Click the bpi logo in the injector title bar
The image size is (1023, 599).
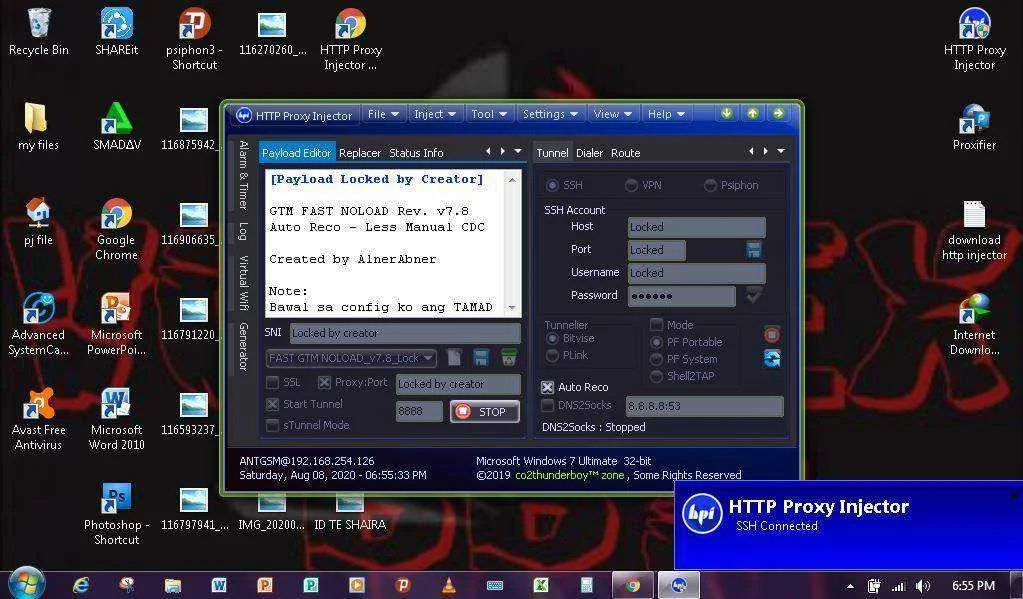[x=244, y=115]
